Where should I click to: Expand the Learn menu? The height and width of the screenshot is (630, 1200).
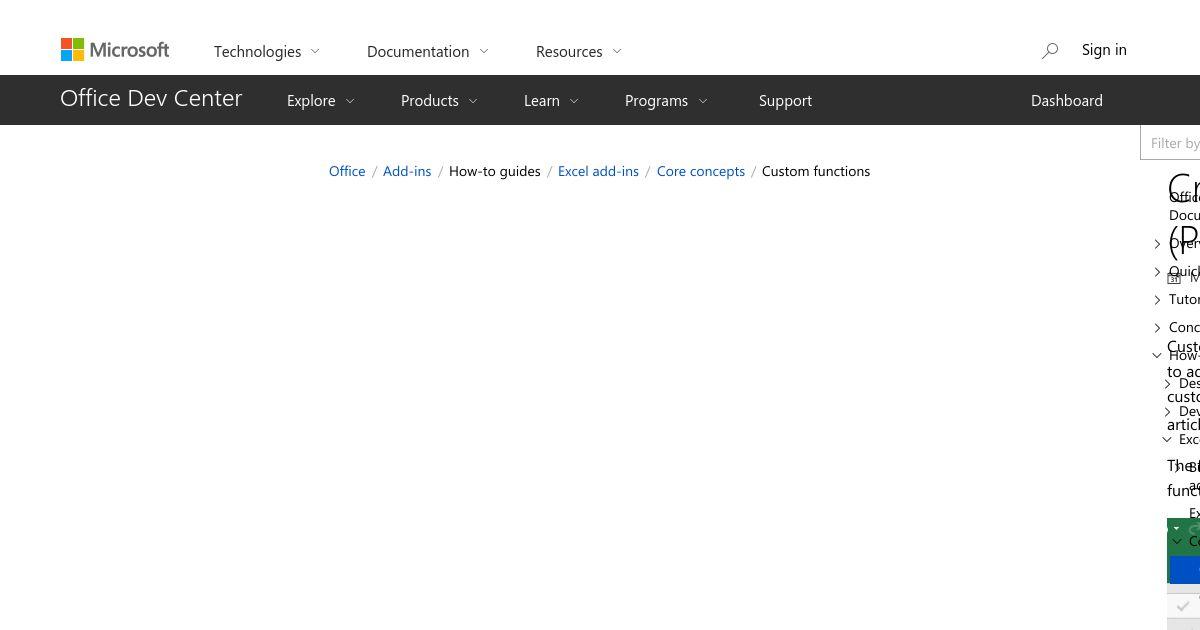551,100
